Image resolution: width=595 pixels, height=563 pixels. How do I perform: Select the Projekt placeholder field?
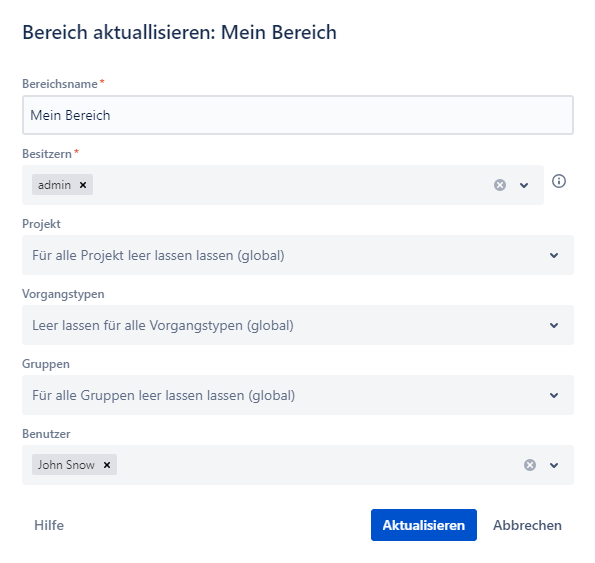pos(298,255)
